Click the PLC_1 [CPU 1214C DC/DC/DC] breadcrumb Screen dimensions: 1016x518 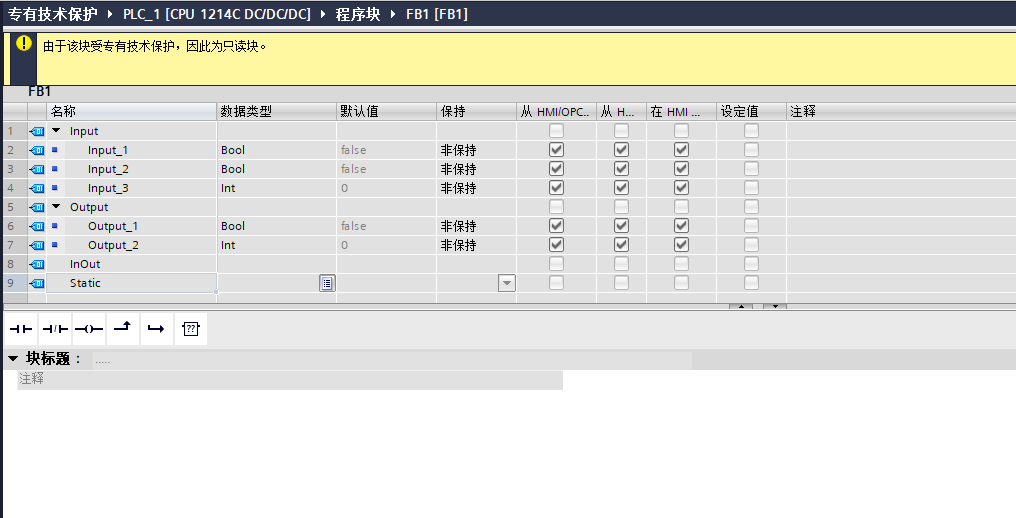point(217,14)
